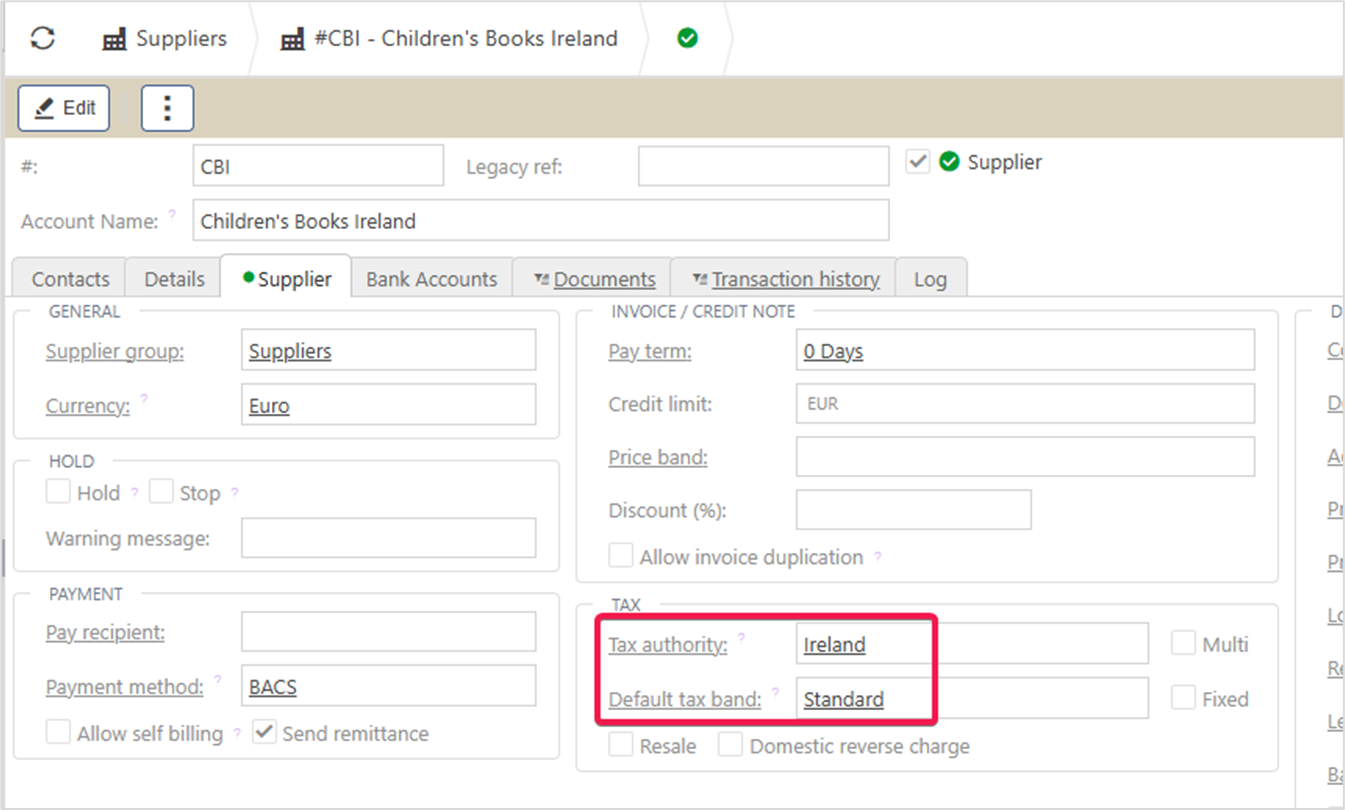The image size is (1345, 810).
Task: Click the Credit limit field showing EUR
Action: pyautogui.click(x=1025, y=404)
